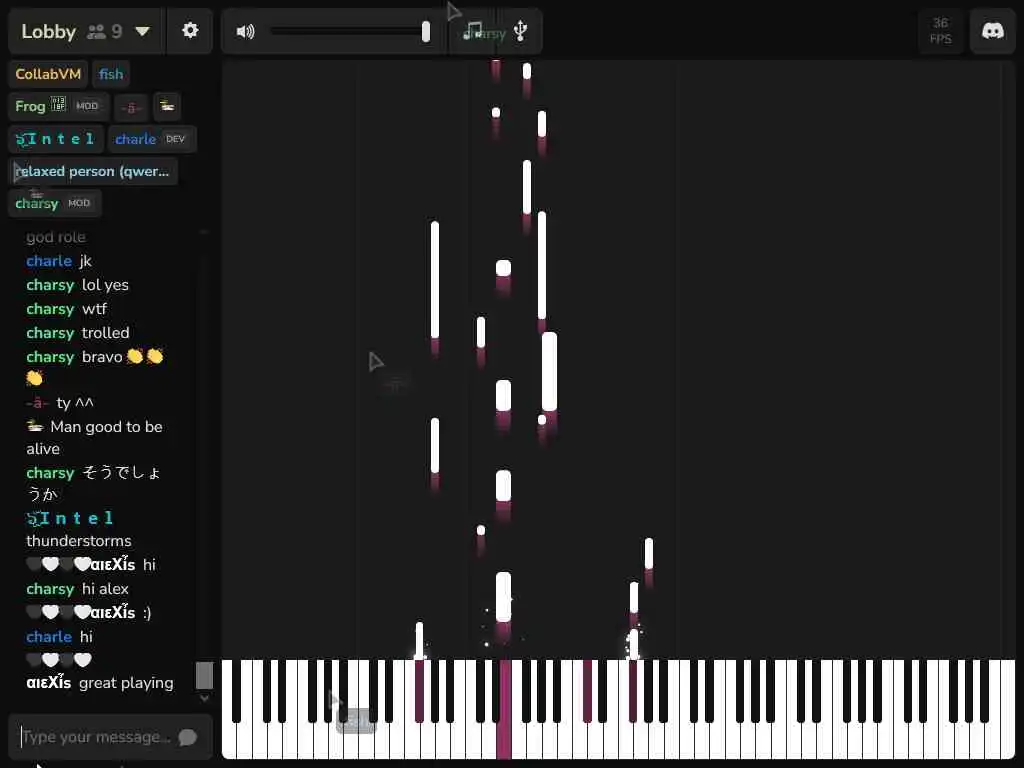Click the participants count icon
1024x768 pixels.
tap(97, 31)
